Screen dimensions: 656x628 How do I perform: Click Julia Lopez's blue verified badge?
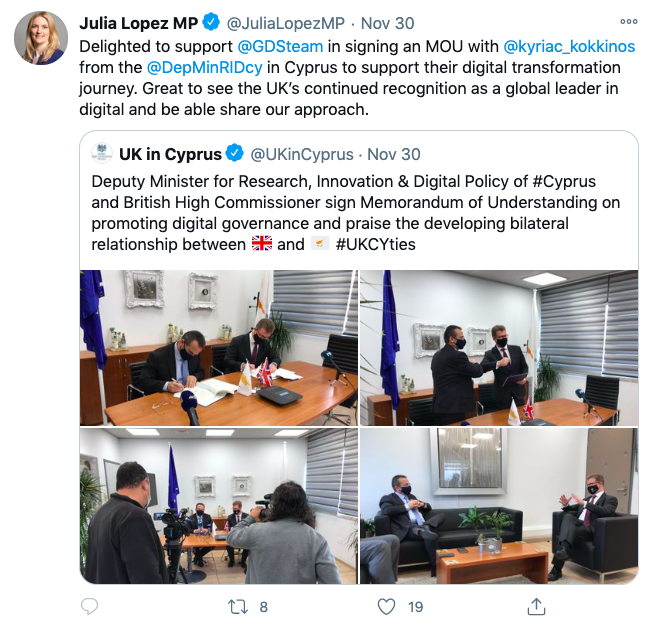[211, 23]
